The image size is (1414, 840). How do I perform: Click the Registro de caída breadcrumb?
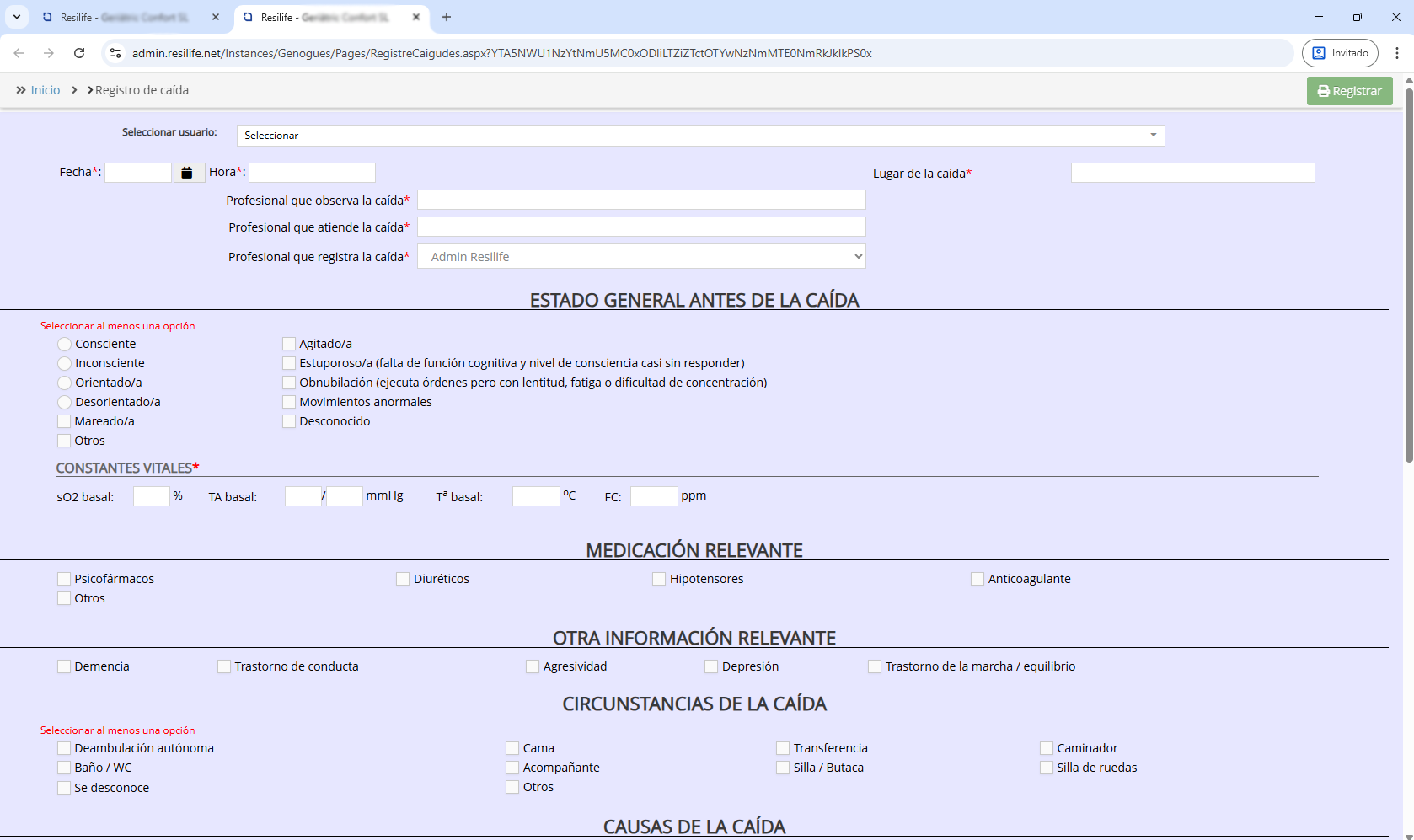(142, 90)
